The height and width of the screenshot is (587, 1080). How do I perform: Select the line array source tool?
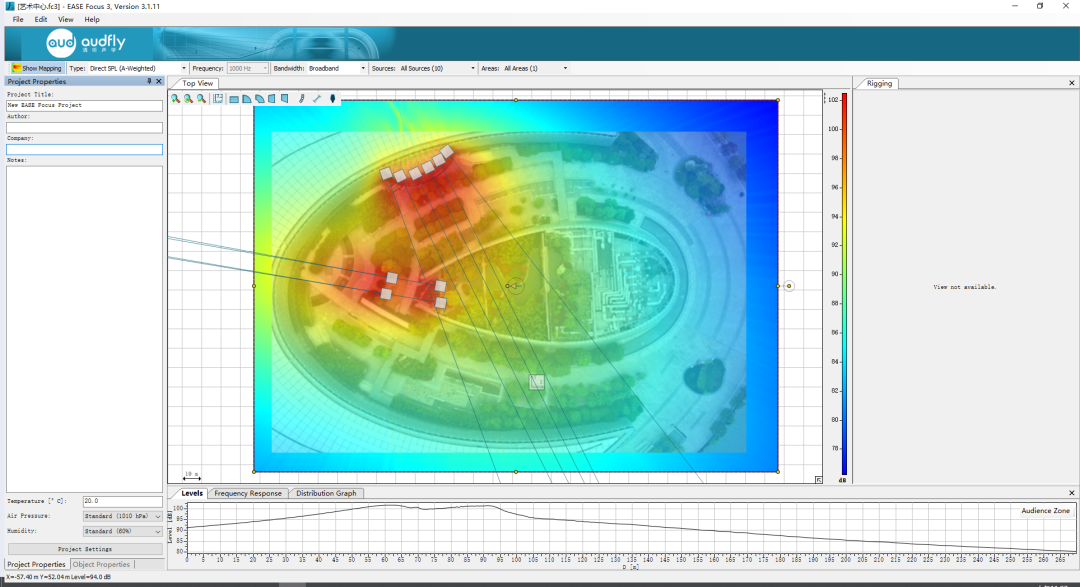[x=302, y=99]
